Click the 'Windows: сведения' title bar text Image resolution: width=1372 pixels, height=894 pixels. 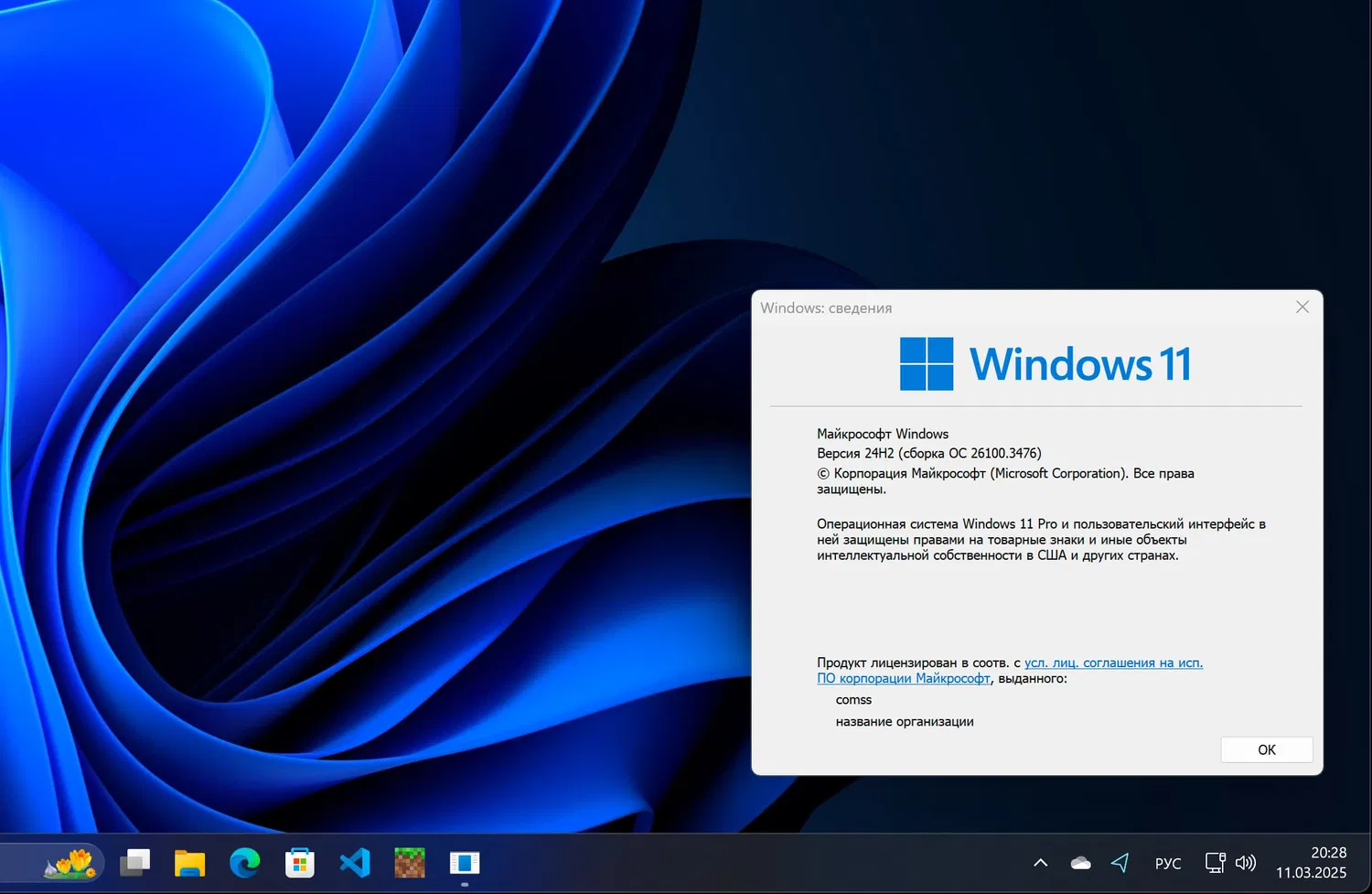click(x=826, y=308)
